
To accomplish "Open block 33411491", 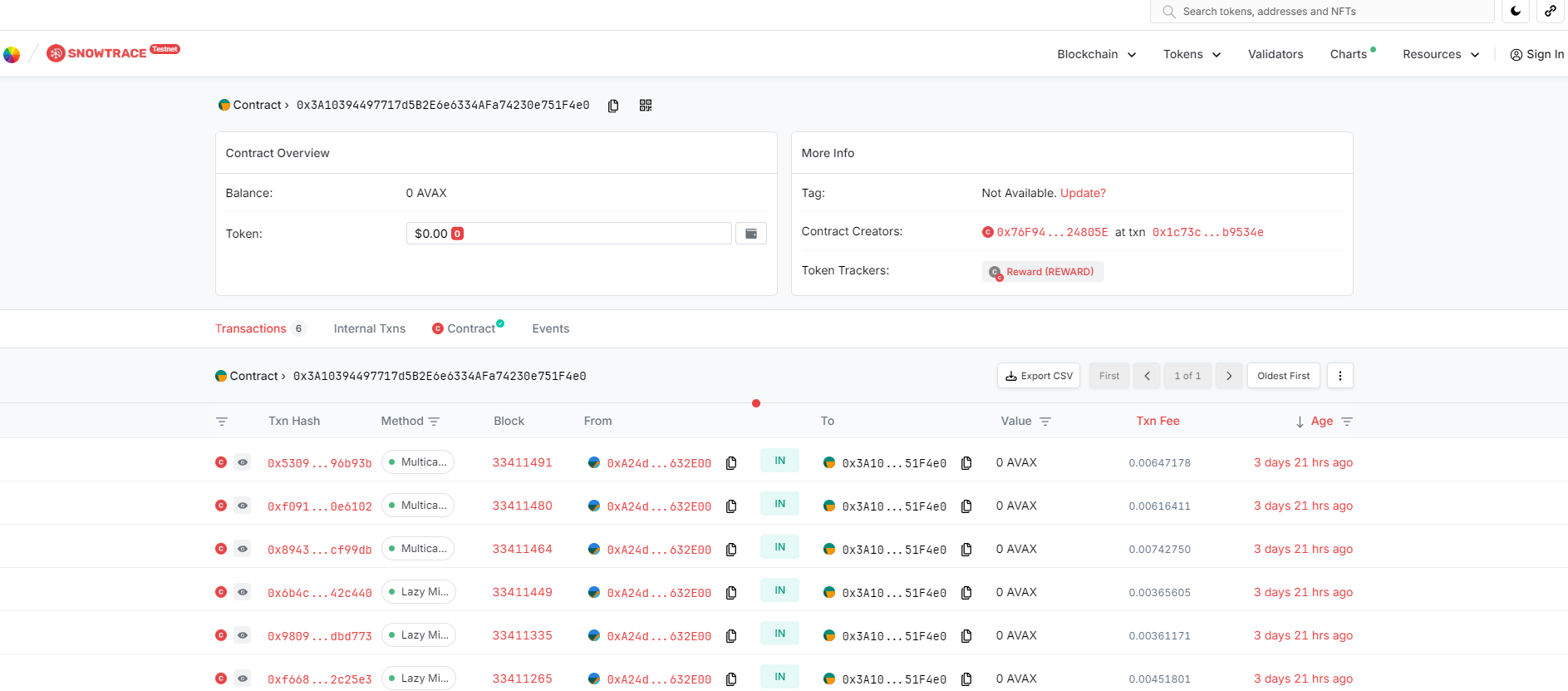I will point(522,462).
